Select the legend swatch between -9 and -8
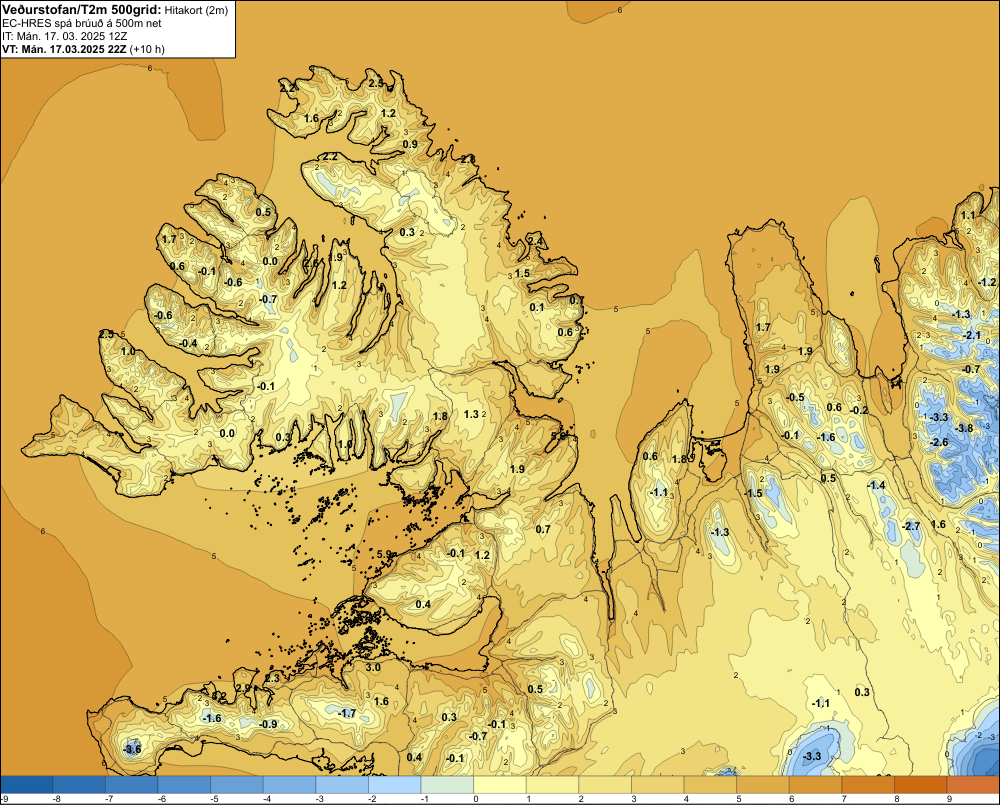Viewport: 1000px width, 805px height. (x=27, y=785)
